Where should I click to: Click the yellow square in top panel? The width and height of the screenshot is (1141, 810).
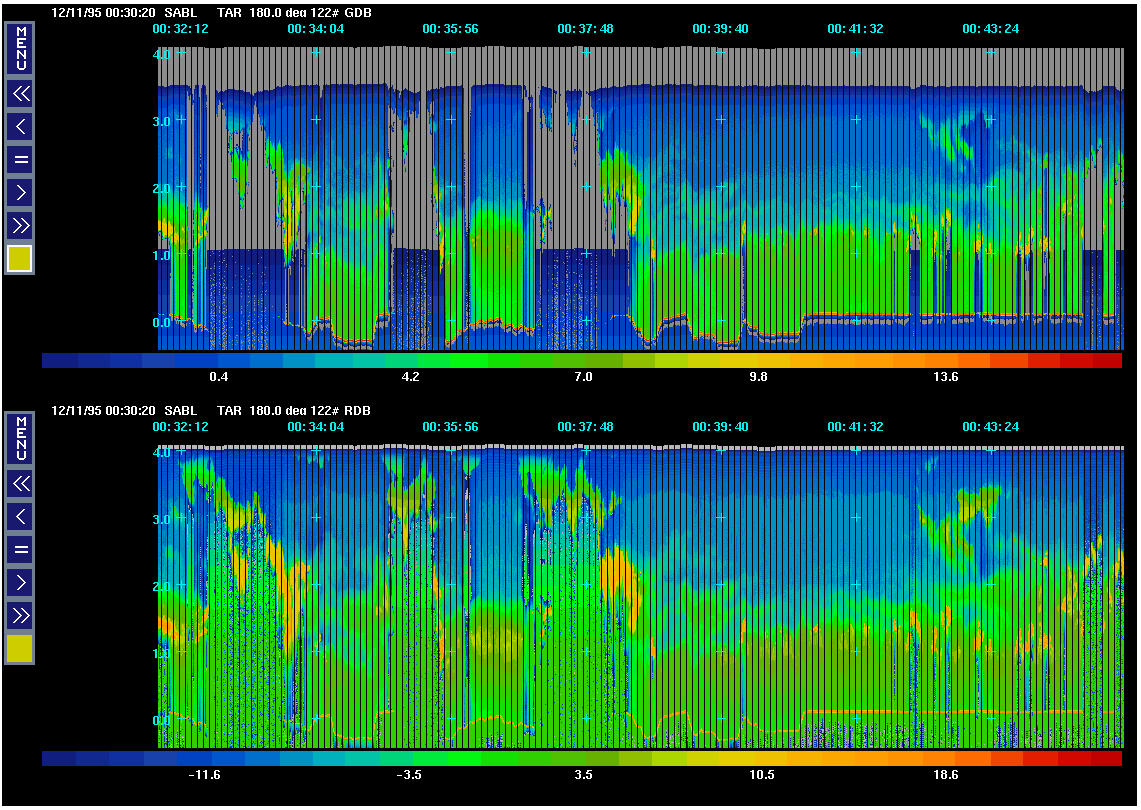[x=21, y=259]
